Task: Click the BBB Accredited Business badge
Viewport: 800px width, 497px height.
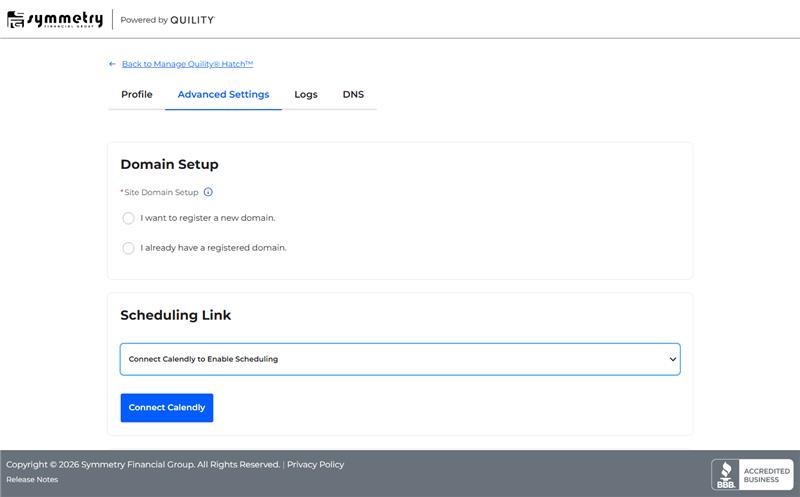Action: (x=752, y=475)
